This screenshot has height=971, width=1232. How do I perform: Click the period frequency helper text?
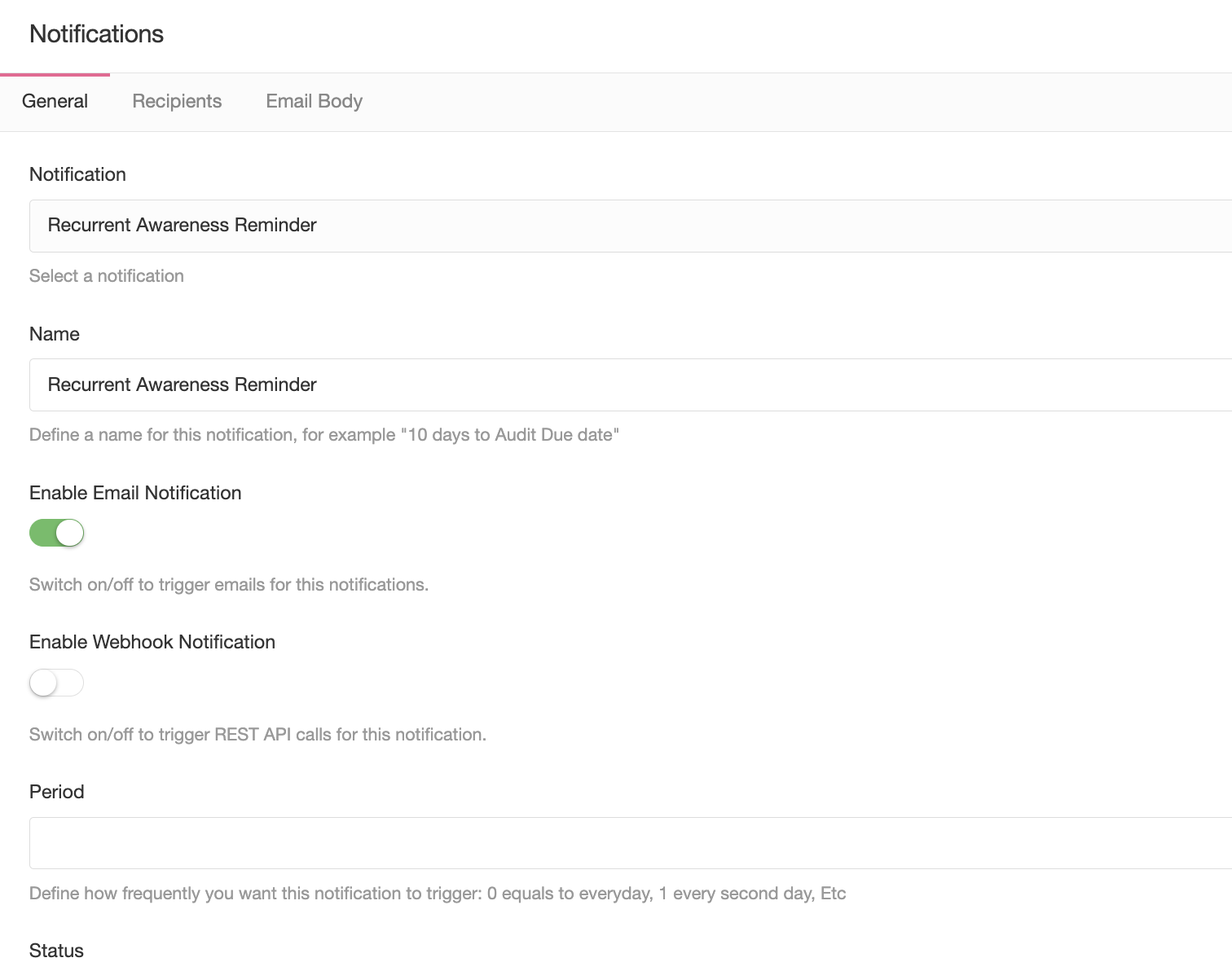tap(438, 894)
